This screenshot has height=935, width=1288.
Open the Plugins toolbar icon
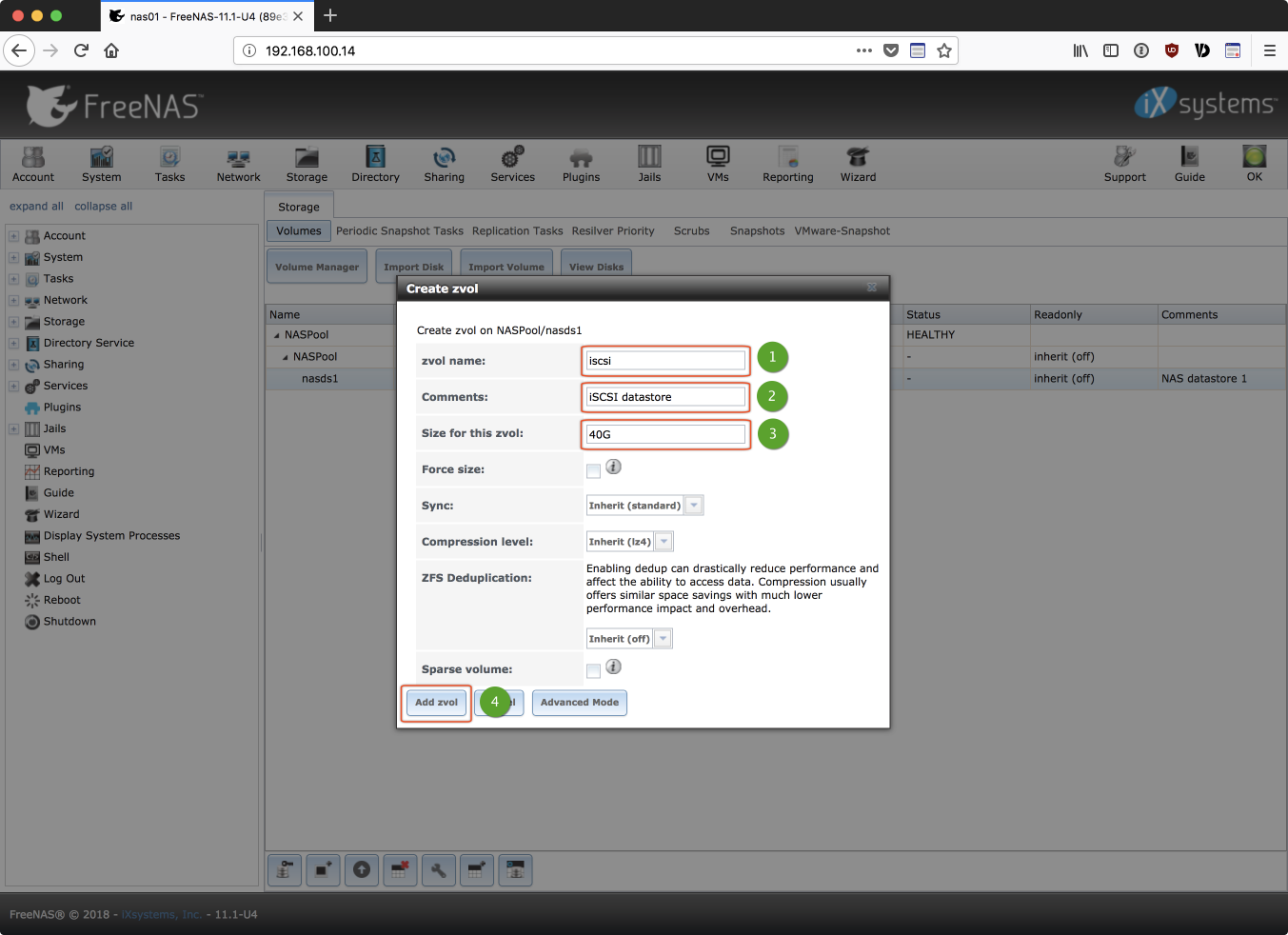(x=581, y=163)
